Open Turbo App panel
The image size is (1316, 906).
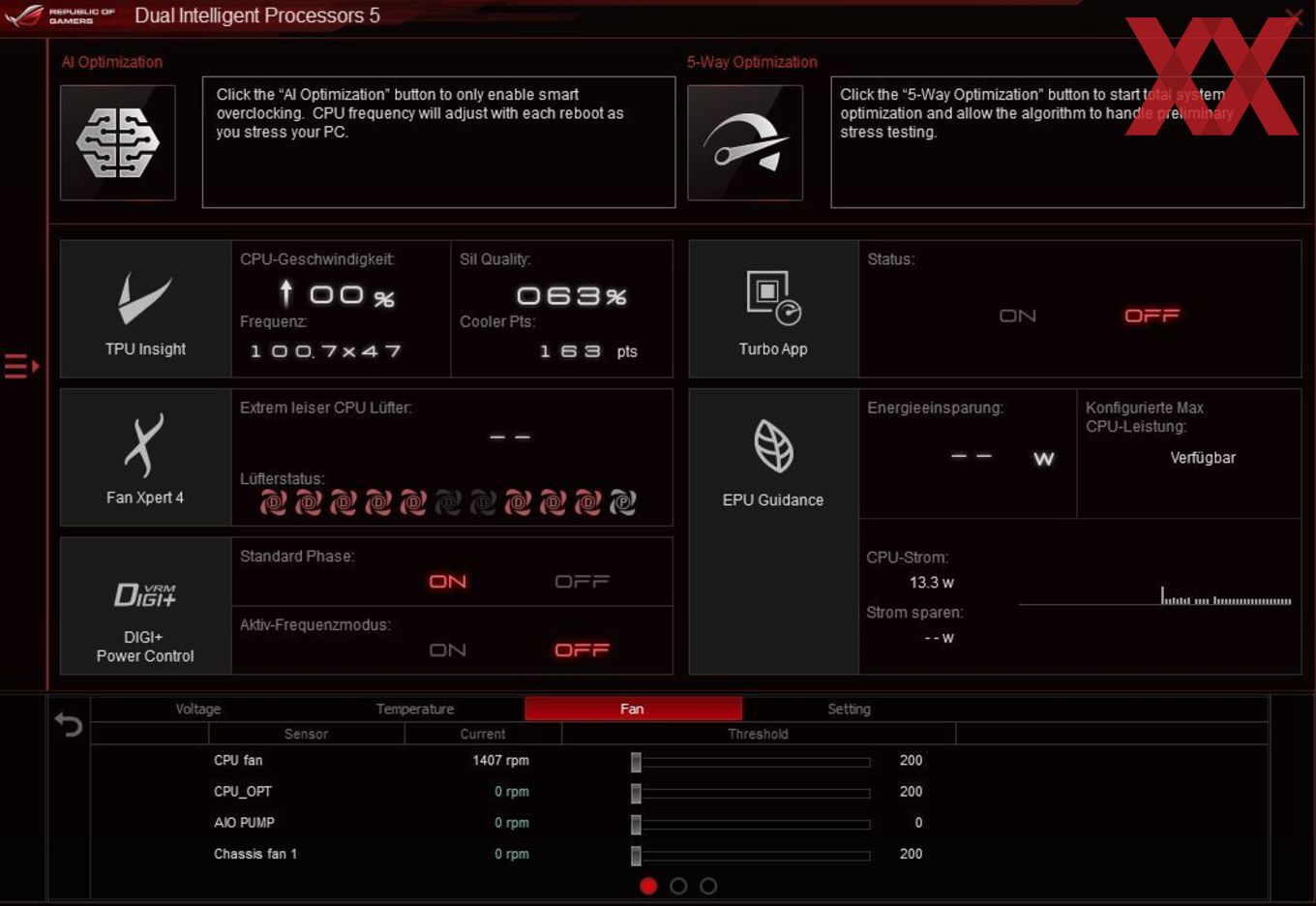tap(773, 309)
